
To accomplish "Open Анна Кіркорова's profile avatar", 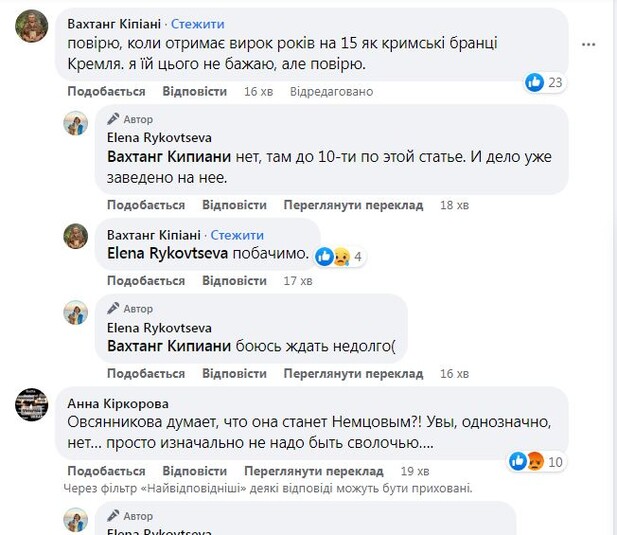I will tap(32, 405).
